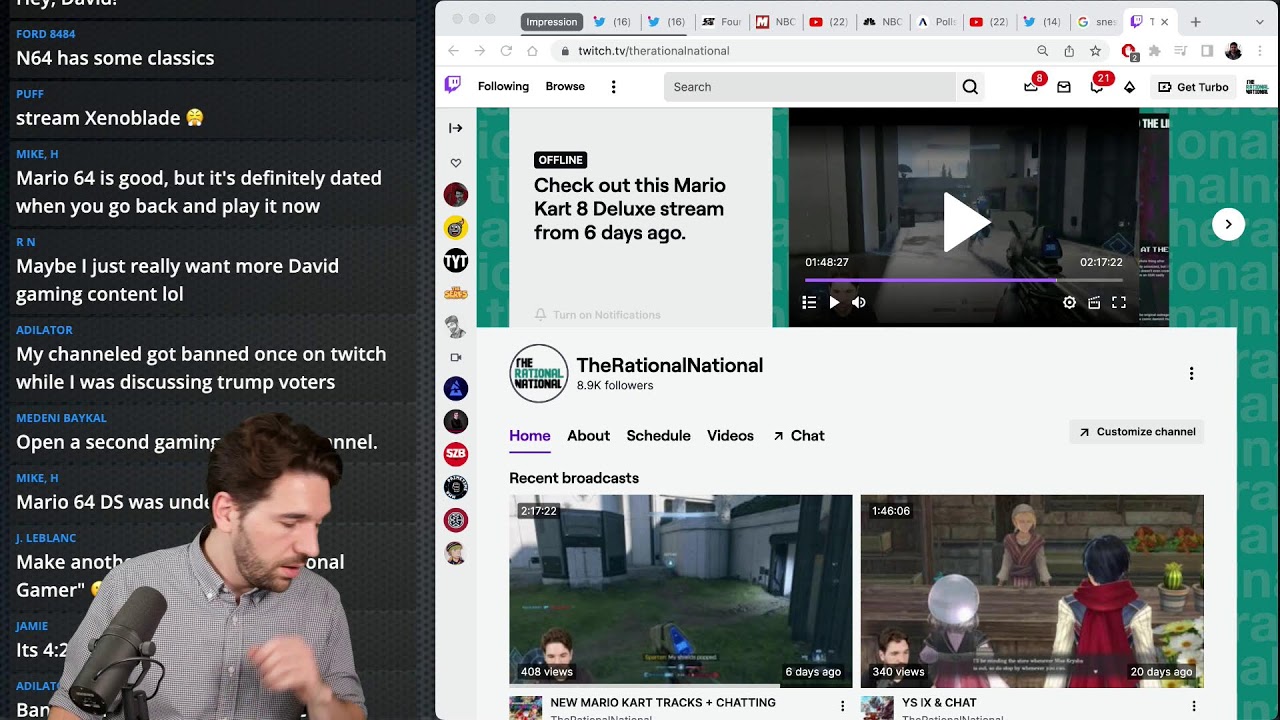Image resolution: width=1280 pixels, height=720 pixels.
Task: Click the Chrome zoom magnifier icon
Action: pyautogui.click(x=1043, y=51)
